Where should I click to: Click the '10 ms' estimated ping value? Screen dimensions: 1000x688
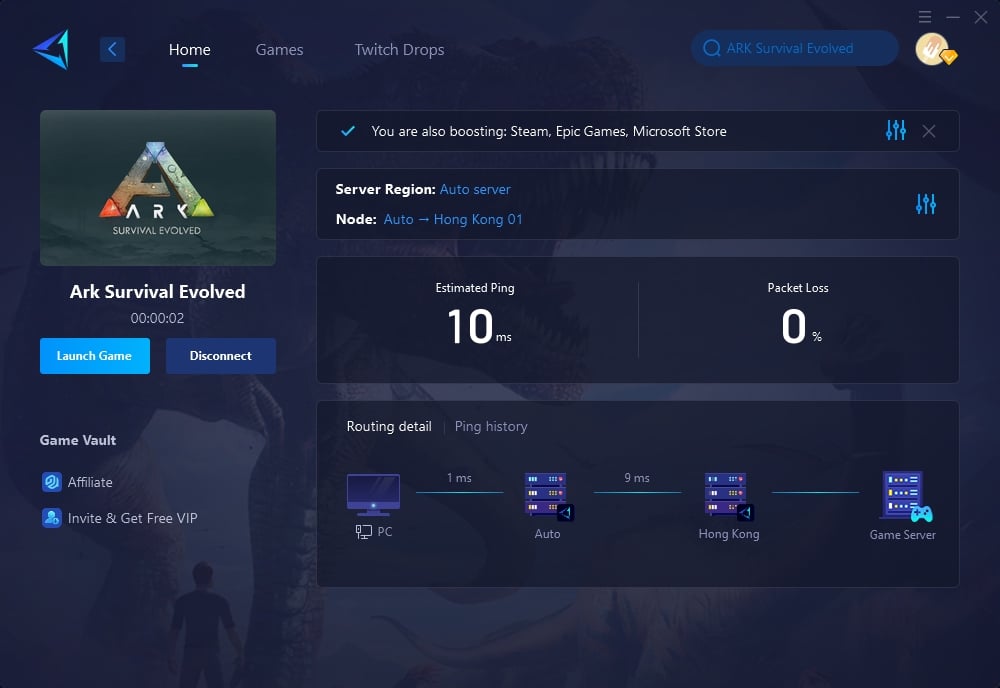click(479, 326)
